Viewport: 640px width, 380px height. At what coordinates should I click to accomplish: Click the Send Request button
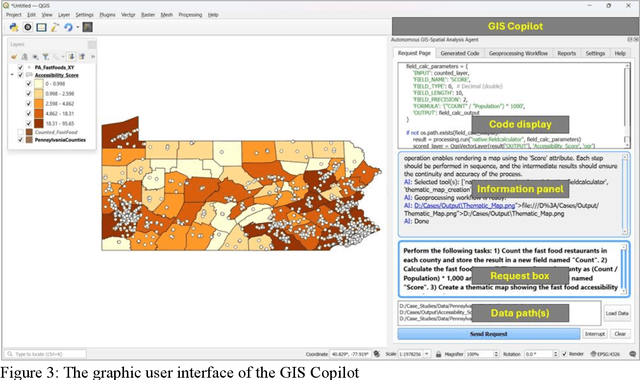tap(489, 334)
